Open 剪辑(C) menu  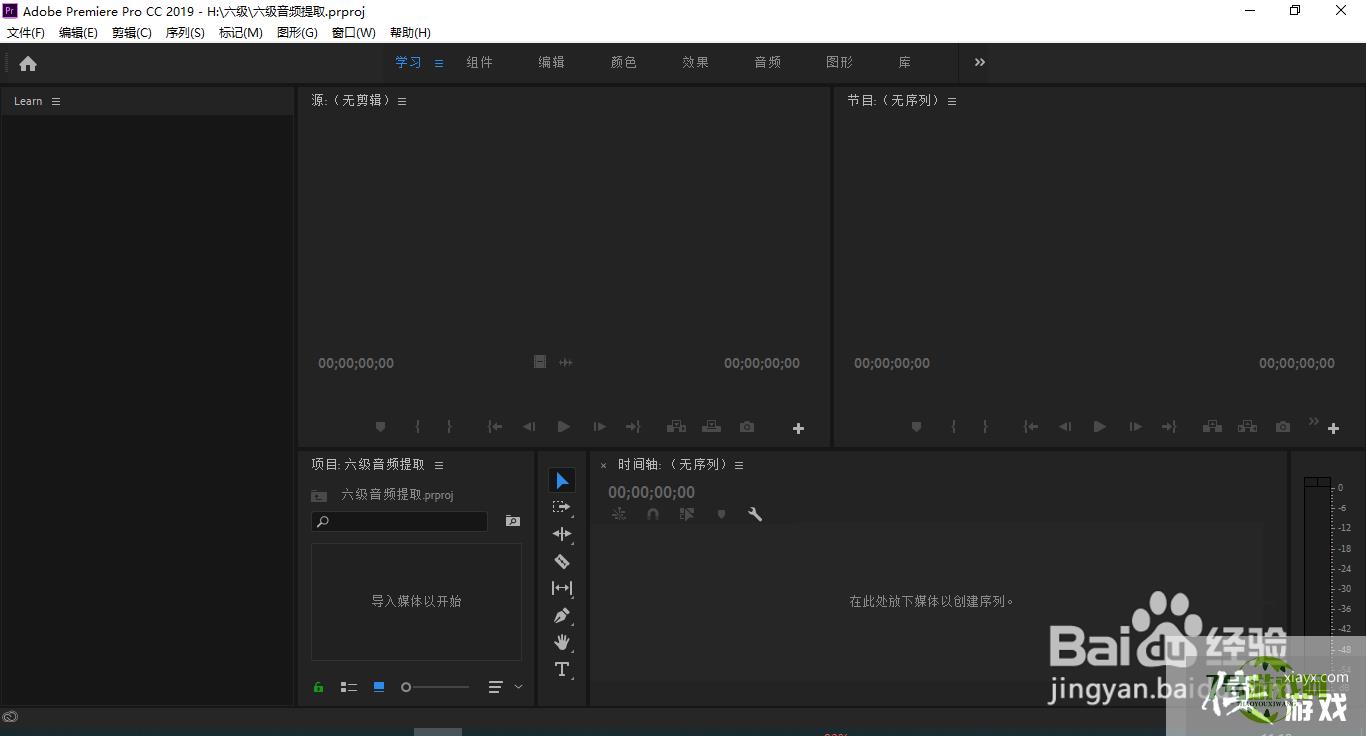point(132,33)
